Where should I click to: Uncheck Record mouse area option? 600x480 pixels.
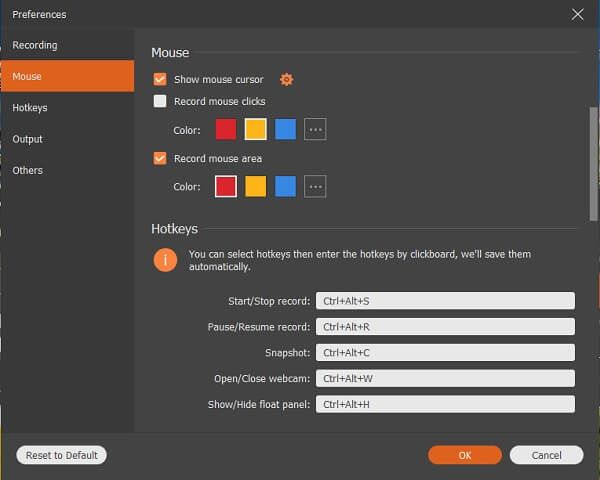160,158
